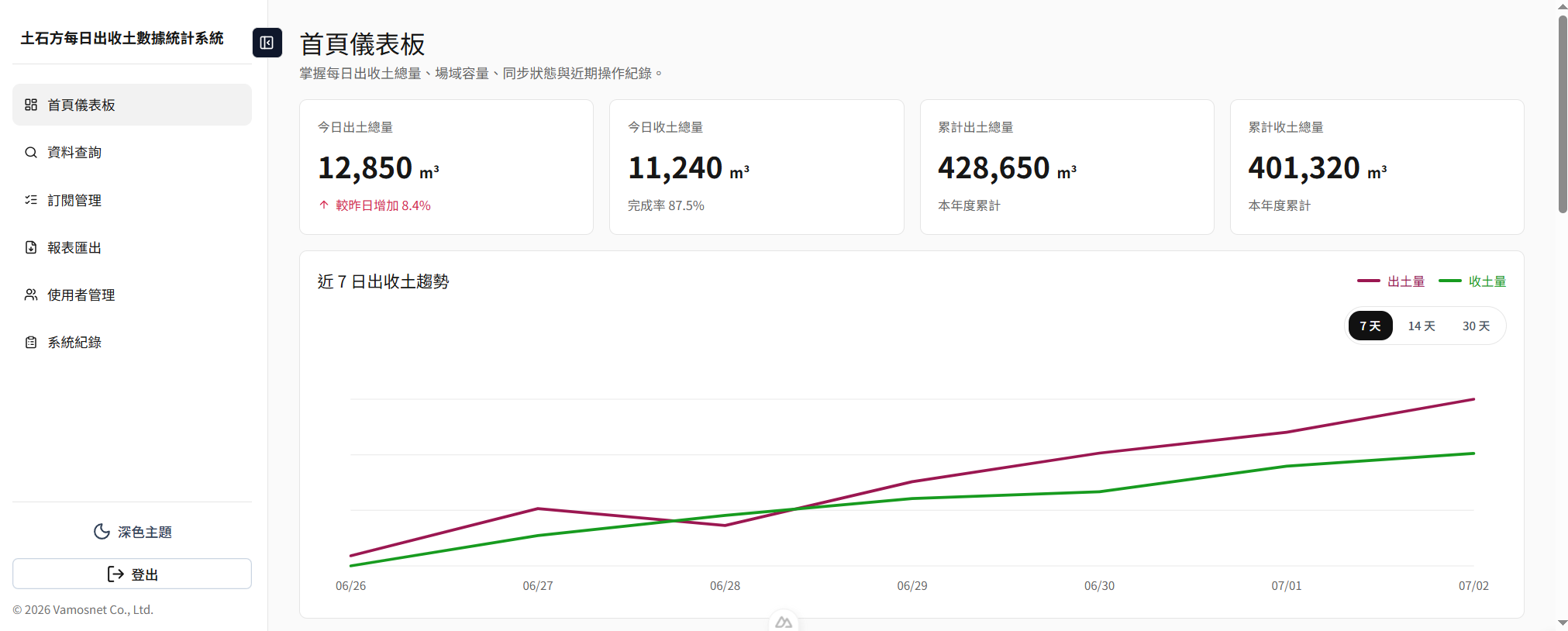Toggle 深色主題 label
Image resolution: width=1568 pixels, height=631 pixels.
point(145,532)
